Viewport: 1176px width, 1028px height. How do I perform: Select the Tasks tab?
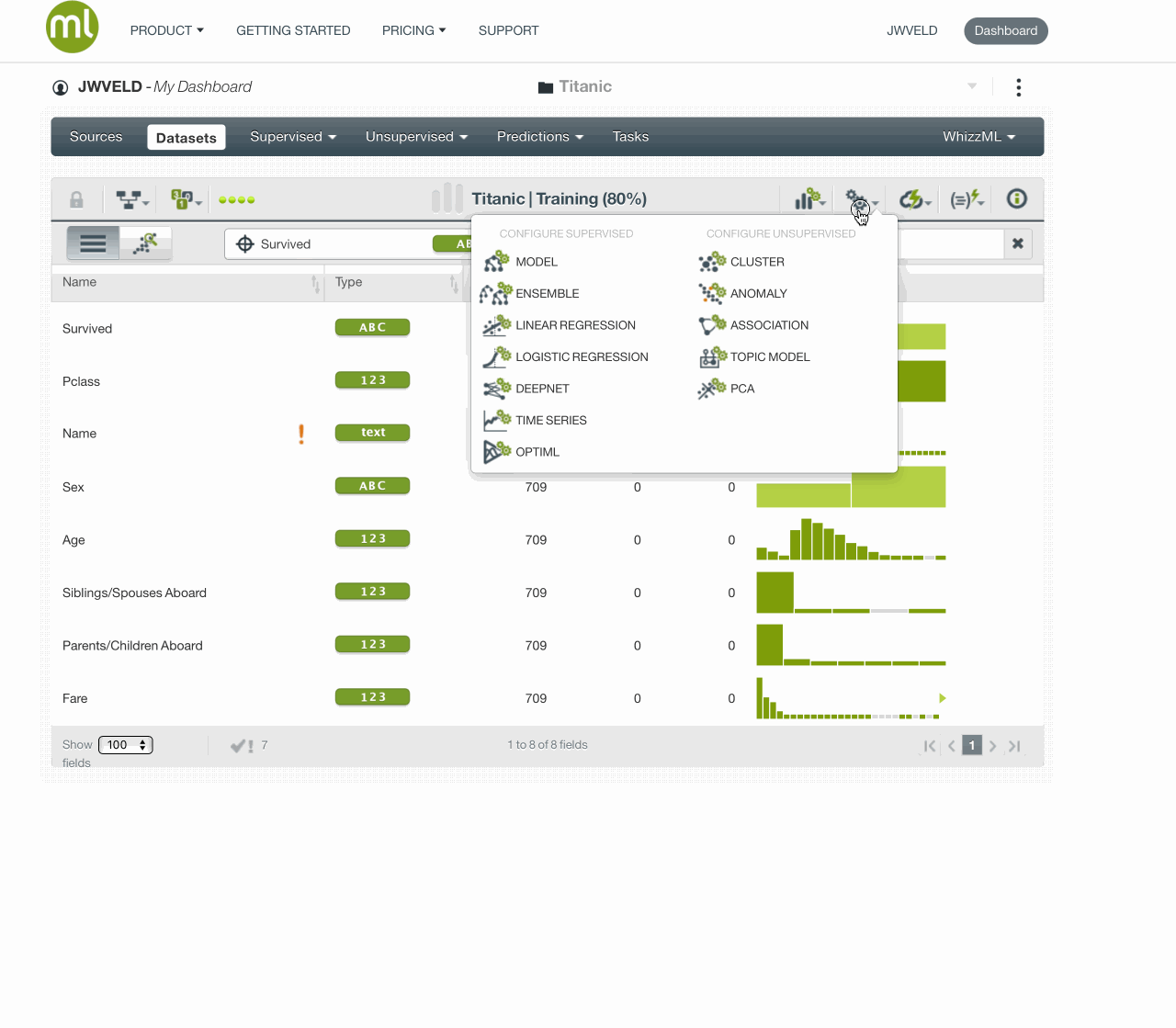coord(630,137)
